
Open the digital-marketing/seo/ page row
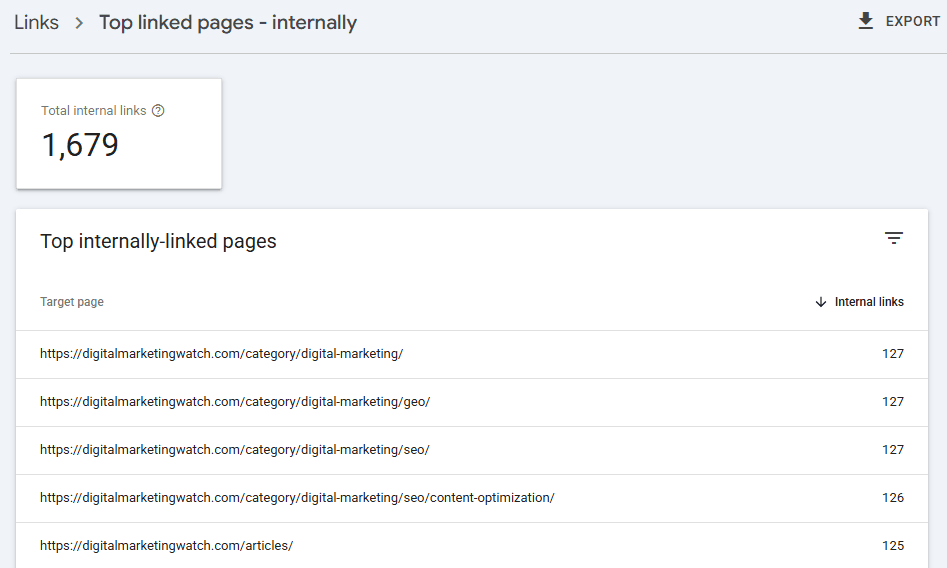472,450
